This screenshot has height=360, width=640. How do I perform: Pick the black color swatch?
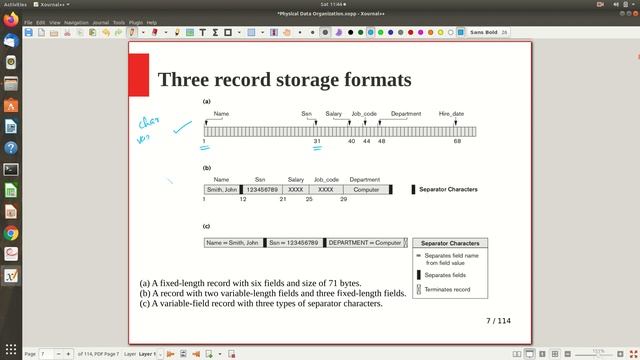[351, 33]
